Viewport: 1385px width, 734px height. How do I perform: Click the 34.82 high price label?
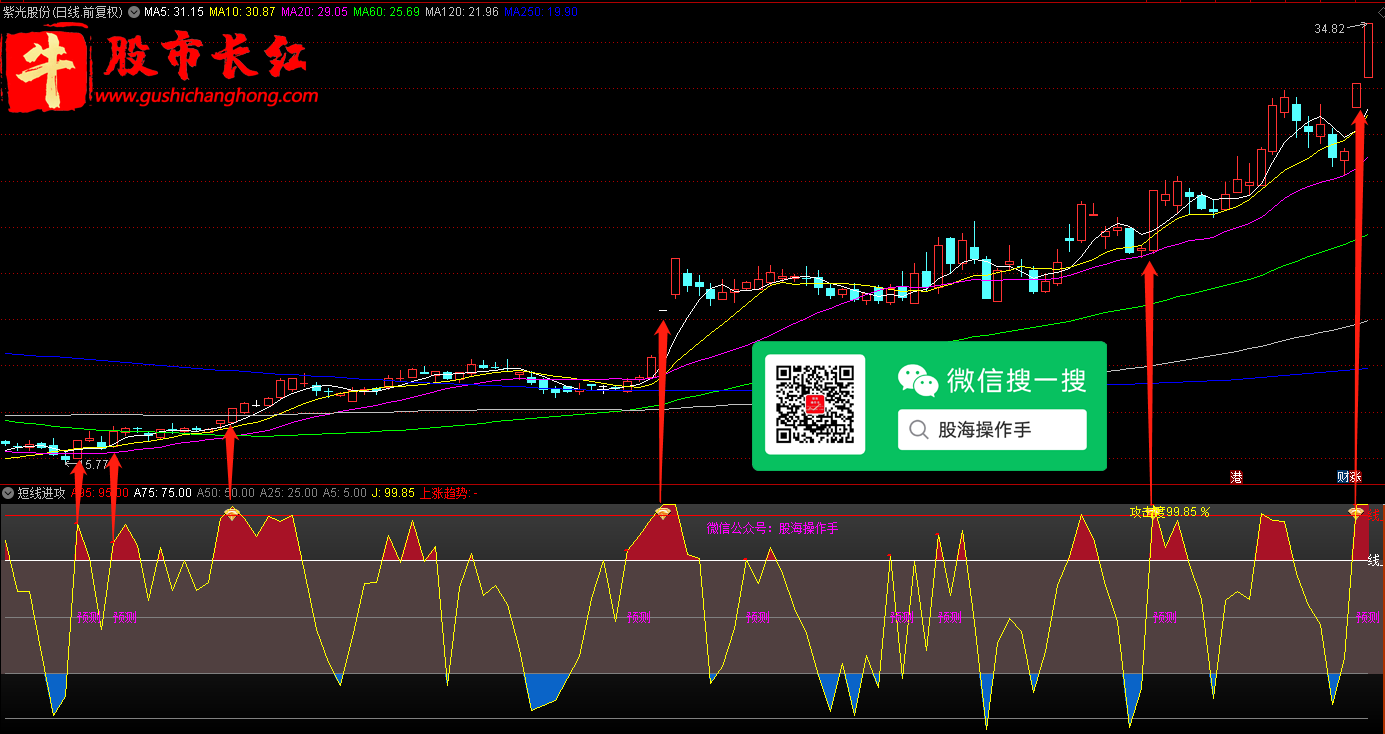pos(1329,29)
